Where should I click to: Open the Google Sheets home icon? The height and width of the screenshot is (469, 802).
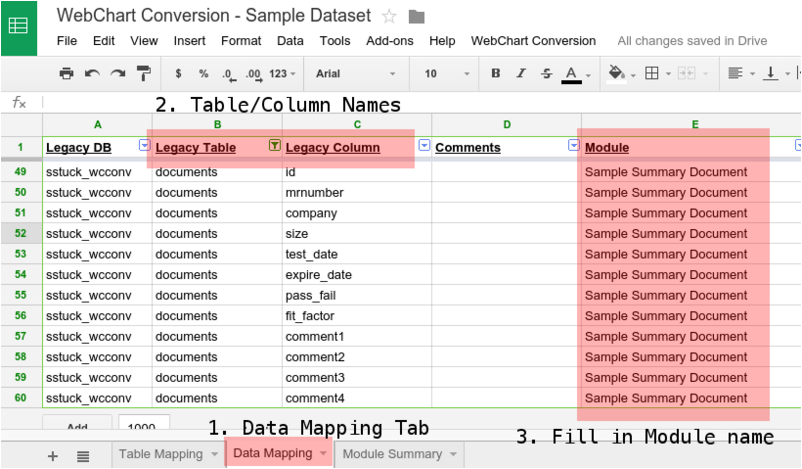click(x=19, y=26)
